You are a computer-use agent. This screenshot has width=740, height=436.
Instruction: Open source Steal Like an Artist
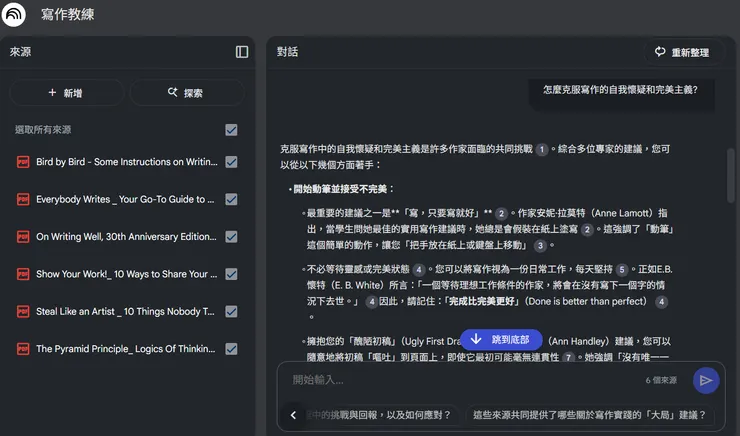pos(125,311)
